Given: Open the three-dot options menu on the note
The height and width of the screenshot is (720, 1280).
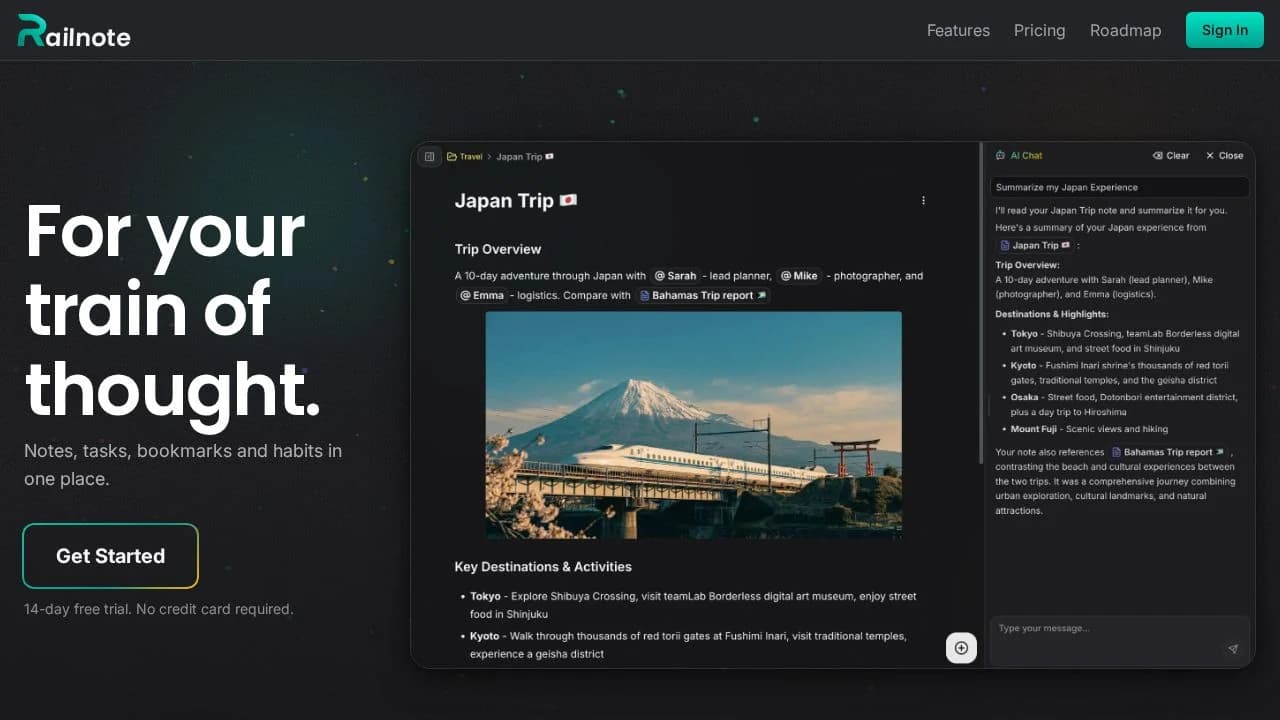Looking at the screenshot, I should click(923, 200).
